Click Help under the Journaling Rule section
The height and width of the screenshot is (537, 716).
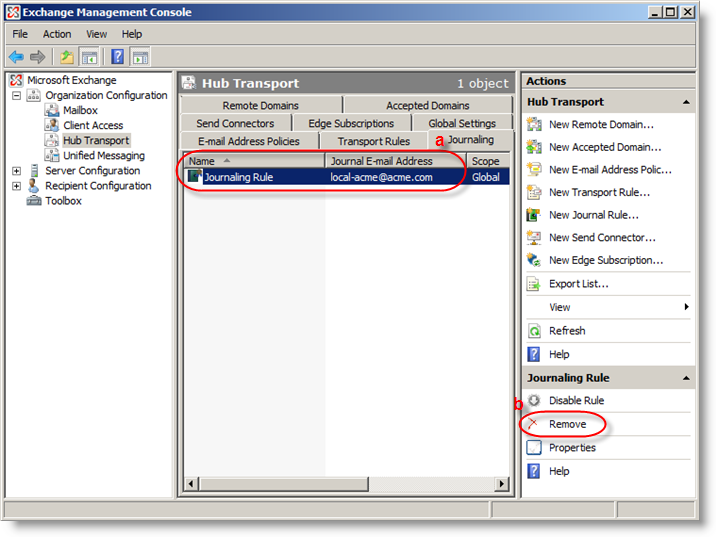pyautogui.click(x=559, y=471)
